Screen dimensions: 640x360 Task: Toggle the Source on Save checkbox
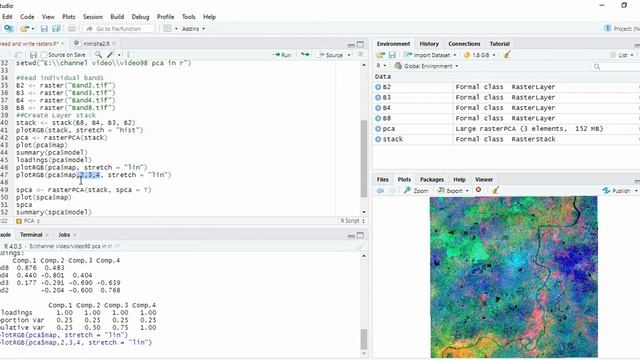pos(44,55)
